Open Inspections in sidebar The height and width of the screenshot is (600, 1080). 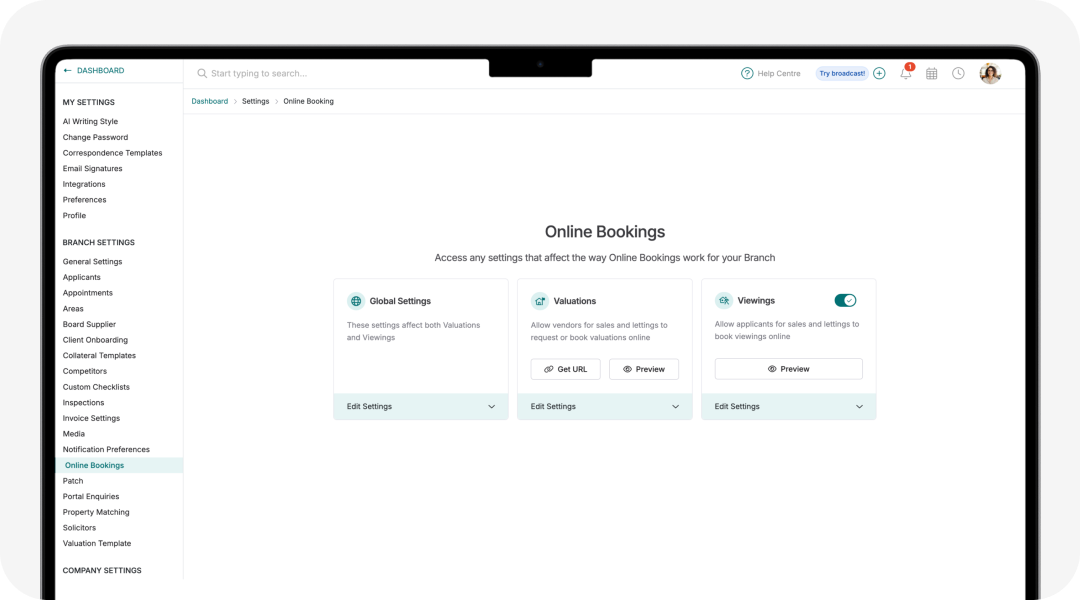point(83,402)
